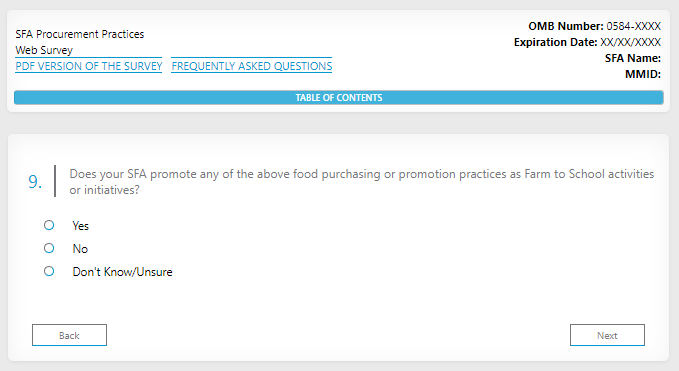This screenshot has height=371, width=679.
Task: Click the MMID label
Action: 643,74
